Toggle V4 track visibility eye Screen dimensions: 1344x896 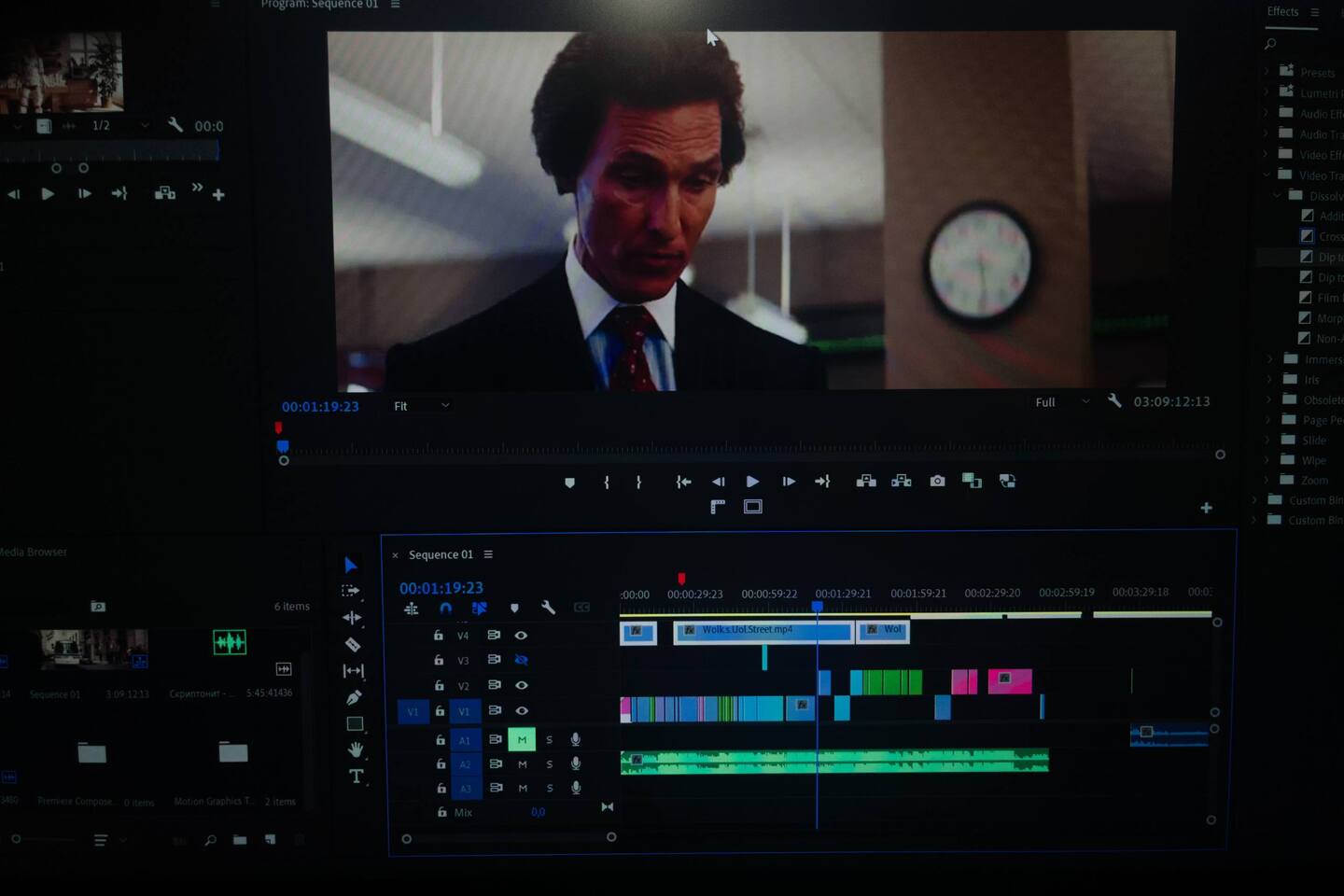521,635
